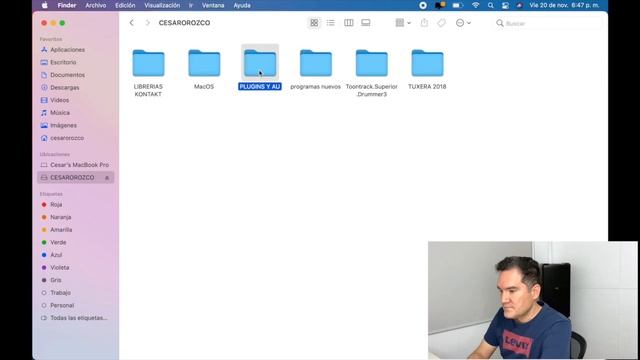
Task: Click the Edit Tags toolbar icon
Action: tap(441, 23)
